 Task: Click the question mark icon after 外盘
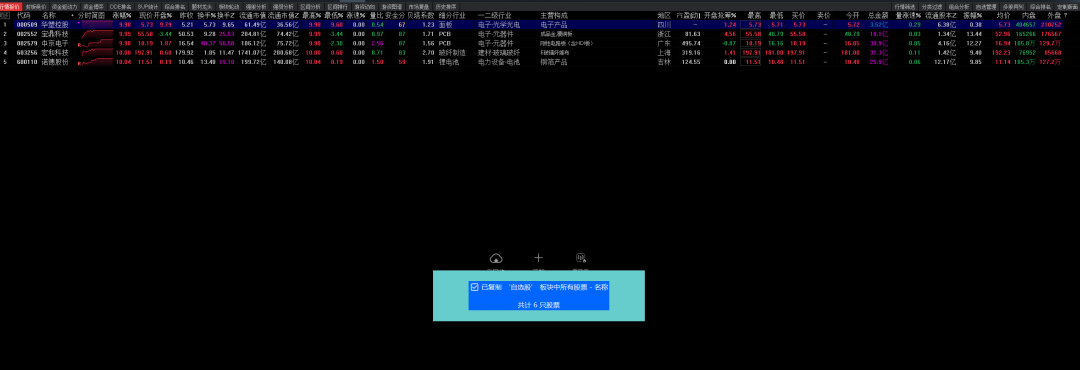coord(1066,14)
